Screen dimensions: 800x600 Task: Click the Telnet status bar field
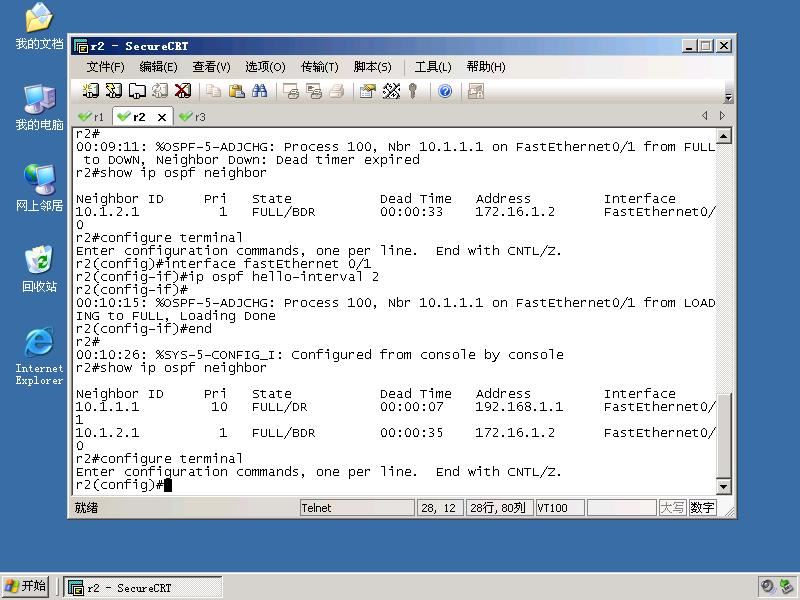coord(357,508)
